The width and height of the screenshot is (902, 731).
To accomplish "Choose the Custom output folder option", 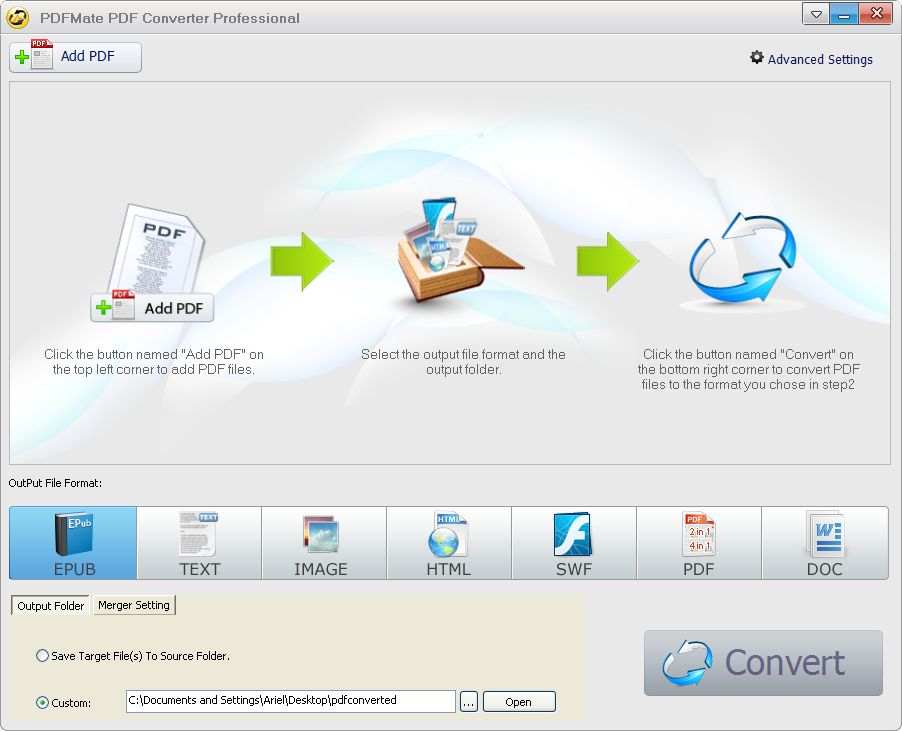I will click(x=63, y=703).
